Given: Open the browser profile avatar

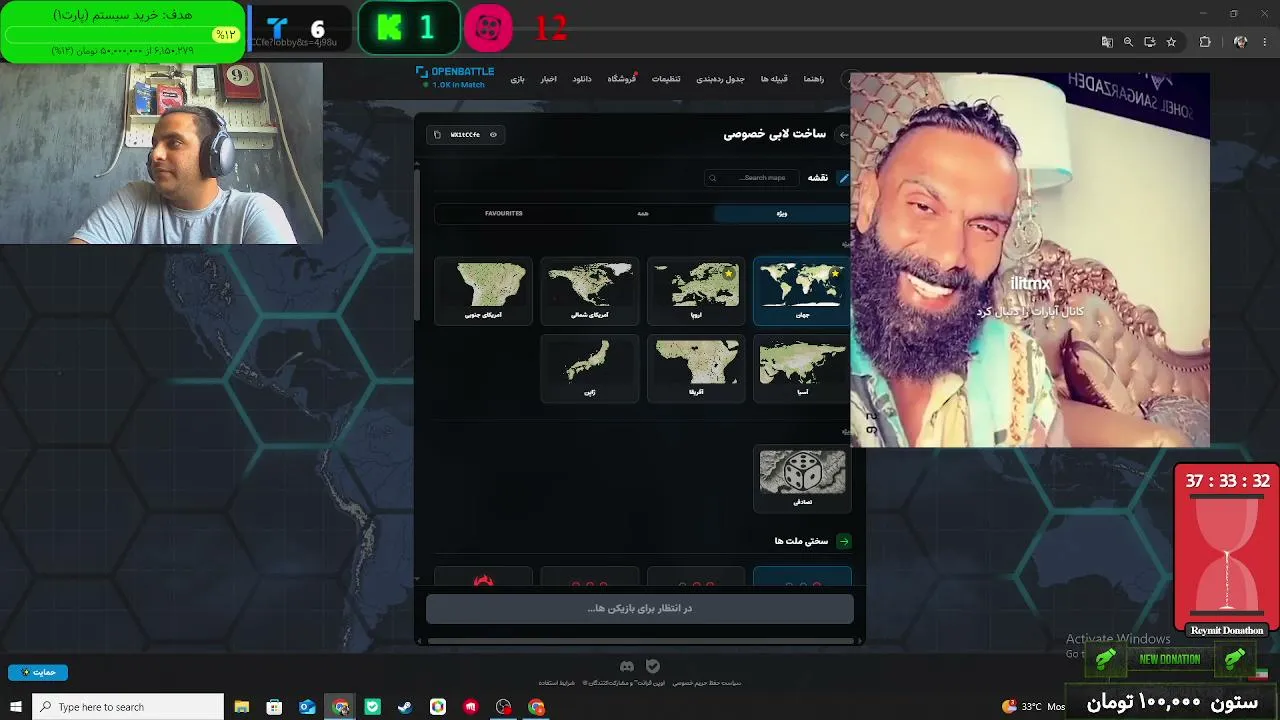Looking at the screenshot, I should point(1240,42).
